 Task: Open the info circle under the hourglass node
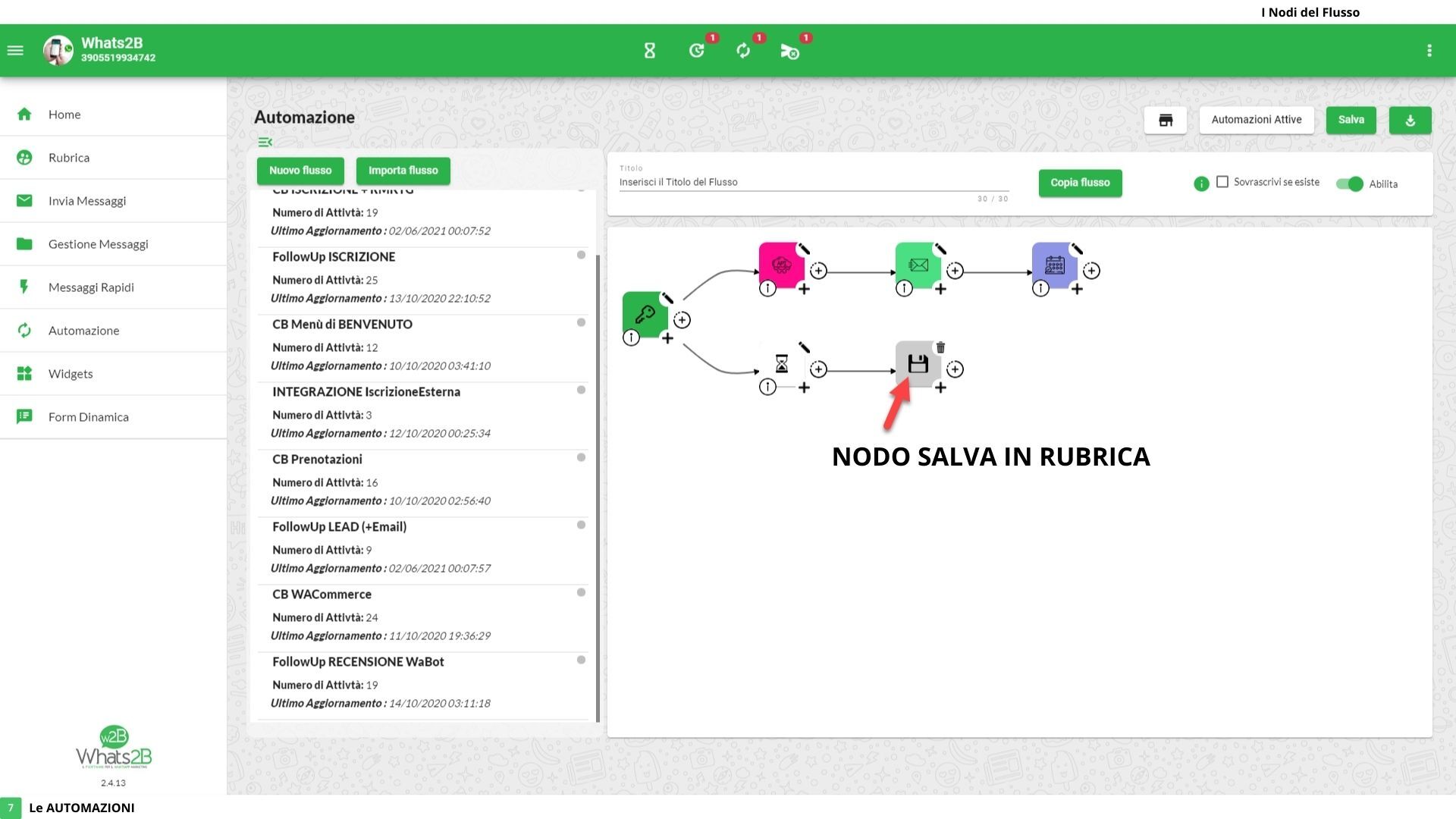[767, 387]
